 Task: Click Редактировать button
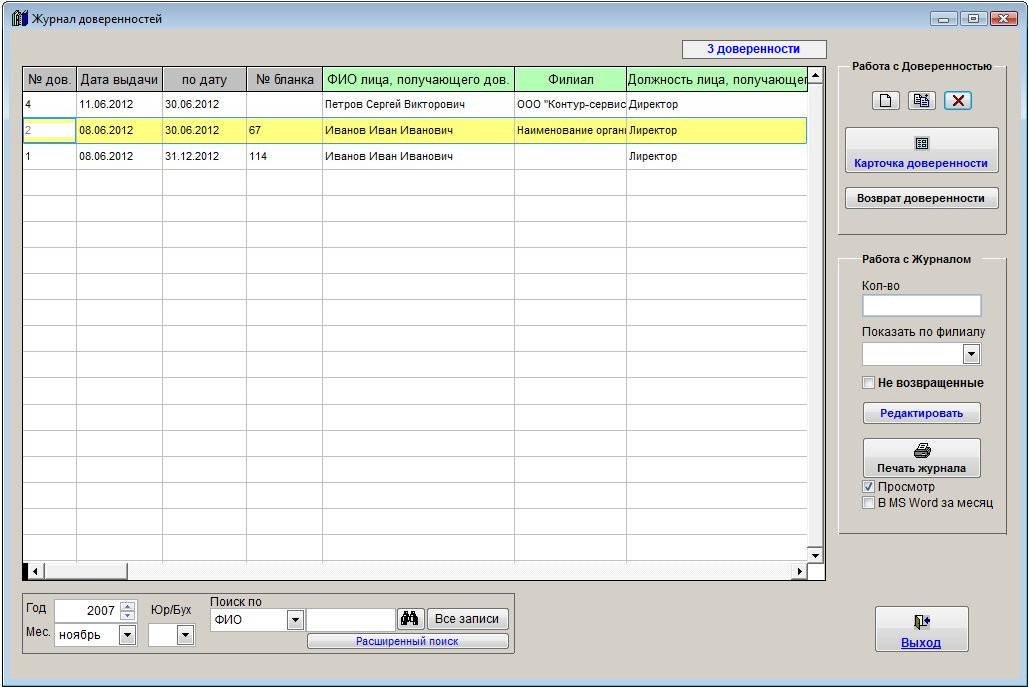[x=921, y=413]
